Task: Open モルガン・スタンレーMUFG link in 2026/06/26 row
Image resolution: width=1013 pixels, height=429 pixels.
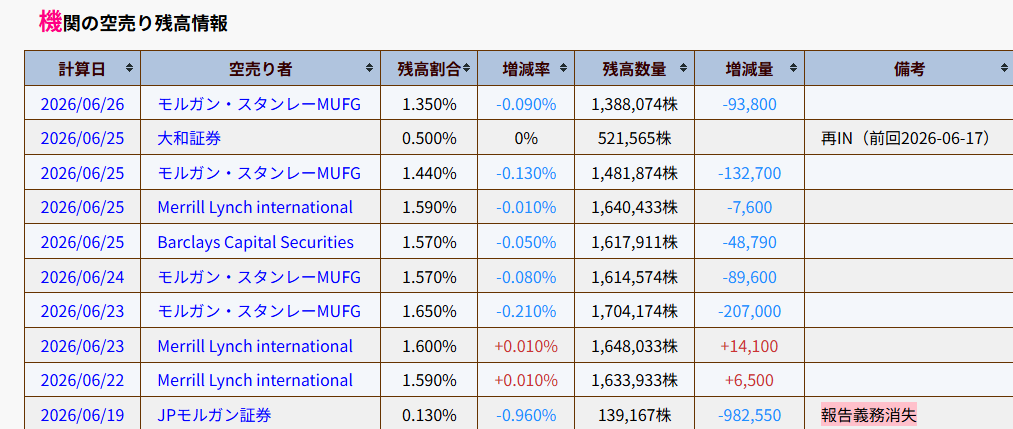Action: tap(259, 103)
